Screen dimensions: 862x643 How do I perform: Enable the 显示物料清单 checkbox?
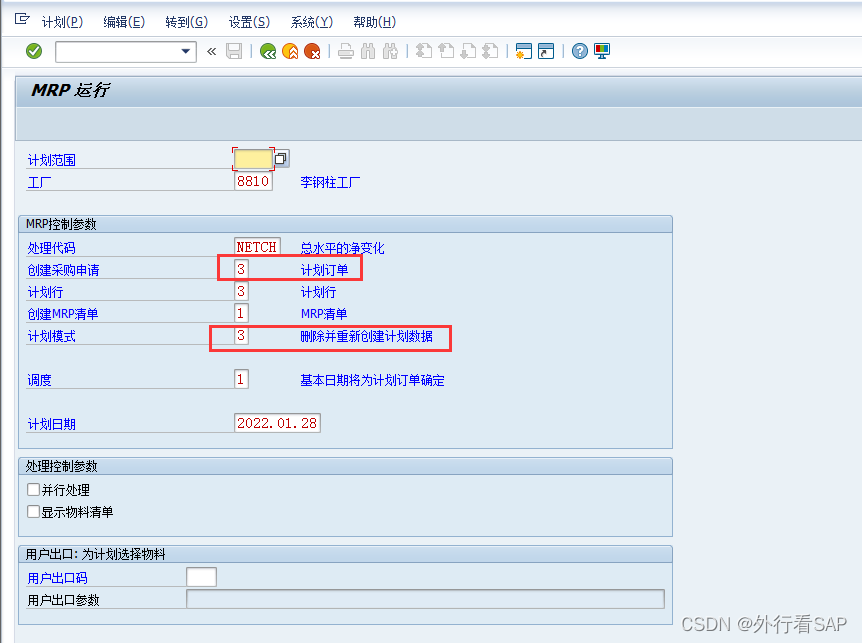tap(34, 512)
